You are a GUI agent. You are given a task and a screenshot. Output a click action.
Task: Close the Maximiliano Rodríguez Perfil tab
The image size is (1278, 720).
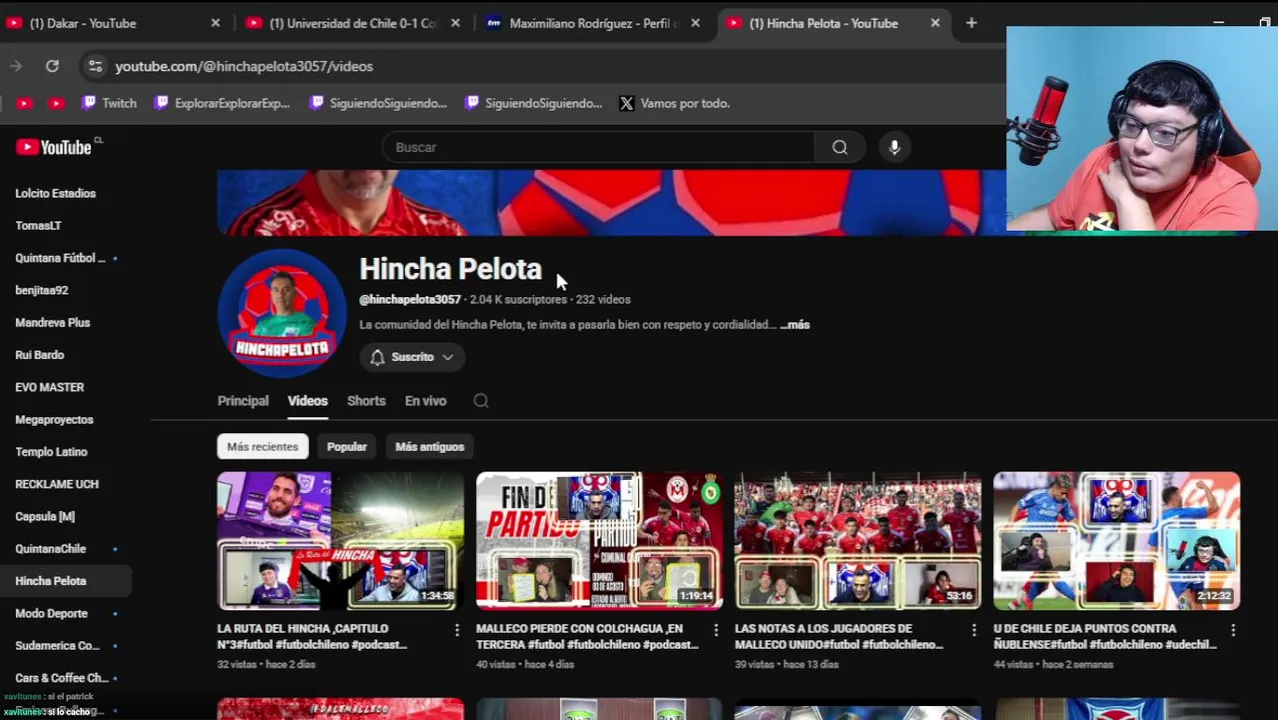pos(695,23)
